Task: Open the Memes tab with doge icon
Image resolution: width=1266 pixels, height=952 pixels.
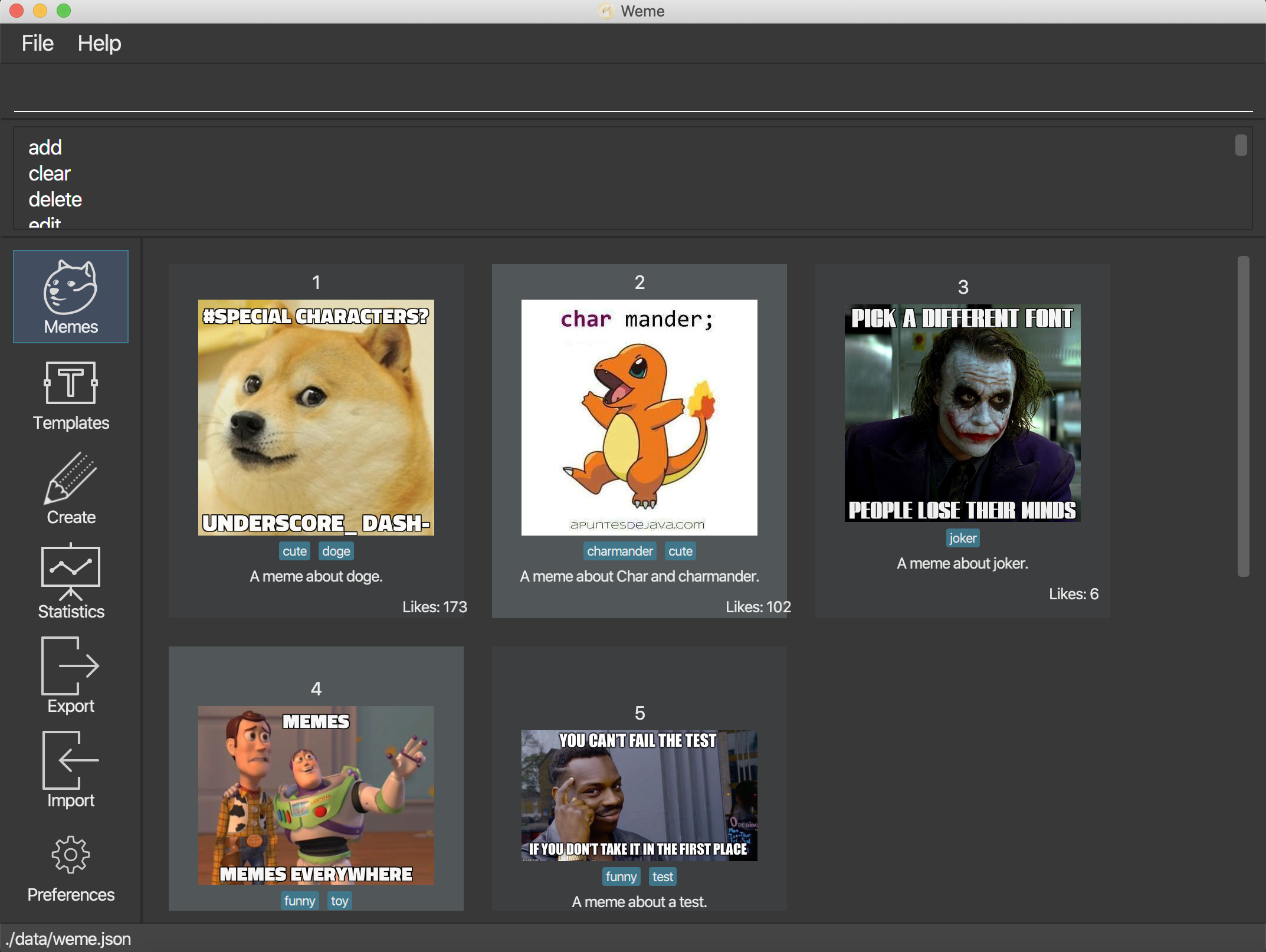Action: (71, 296)
